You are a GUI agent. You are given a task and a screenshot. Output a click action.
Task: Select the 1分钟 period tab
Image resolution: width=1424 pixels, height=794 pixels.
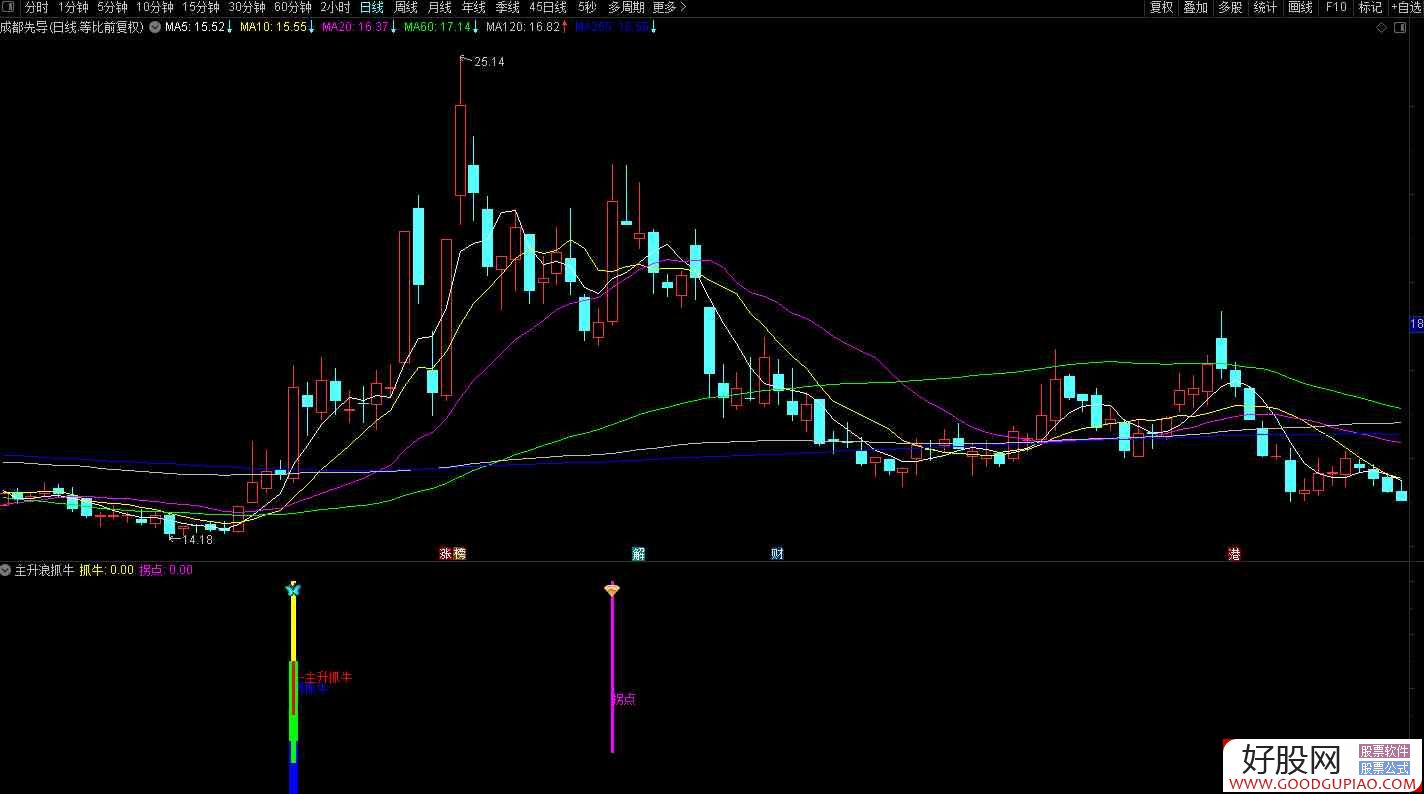click(x=73, y=7)
